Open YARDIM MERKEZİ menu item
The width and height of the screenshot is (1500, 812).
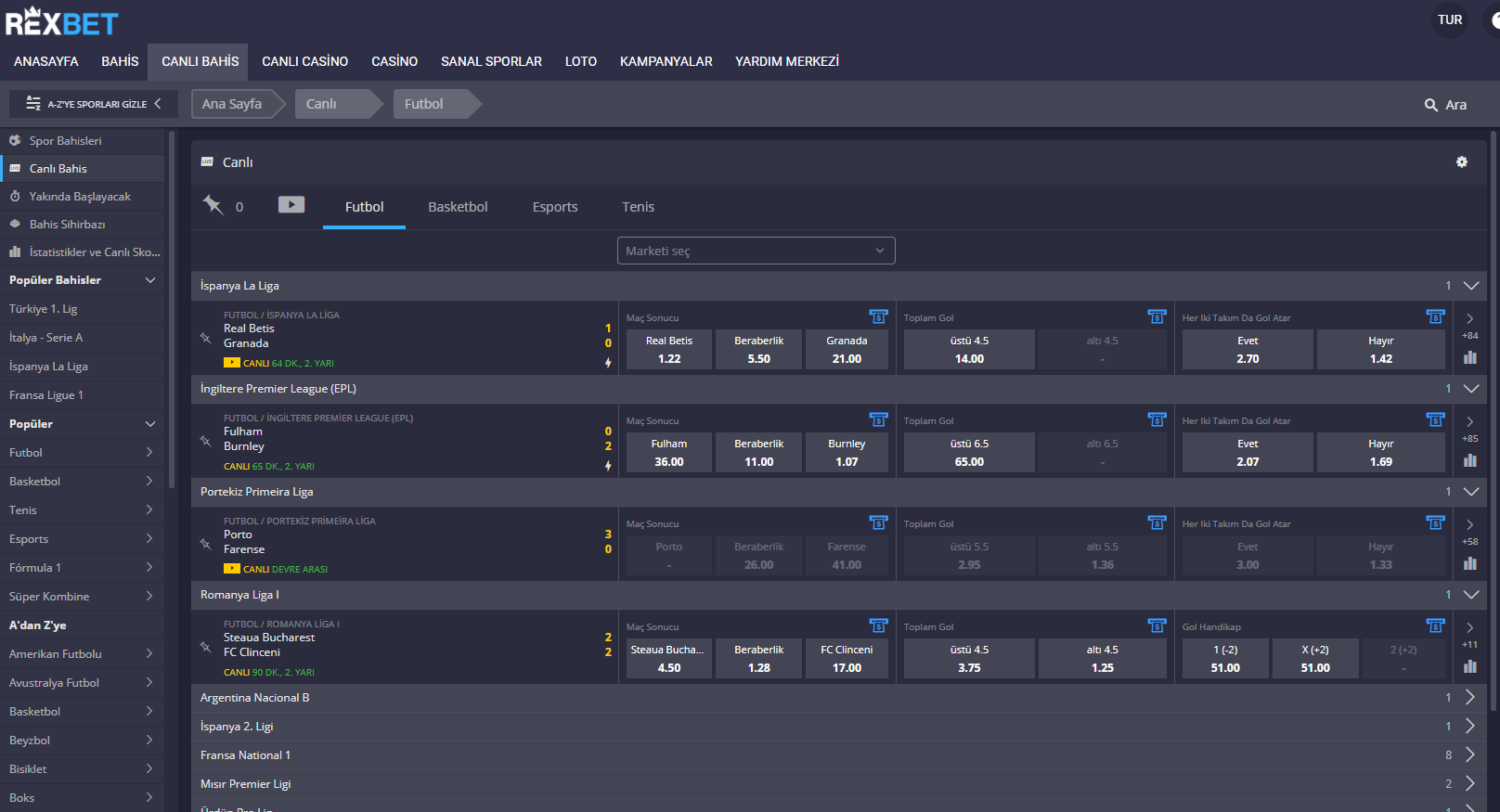787,61
